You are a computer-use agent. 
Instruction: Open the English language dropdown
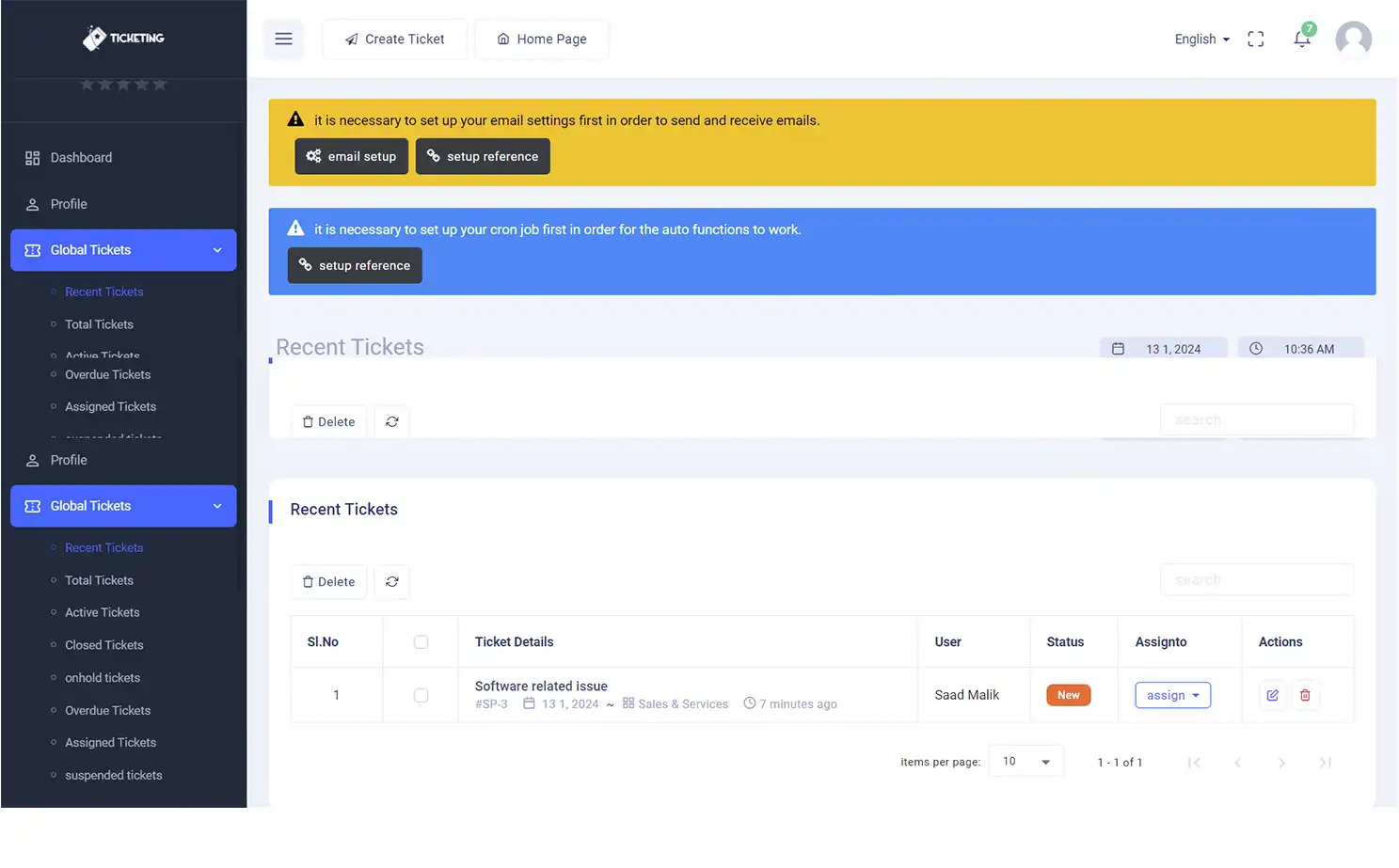coord(1201,39)
